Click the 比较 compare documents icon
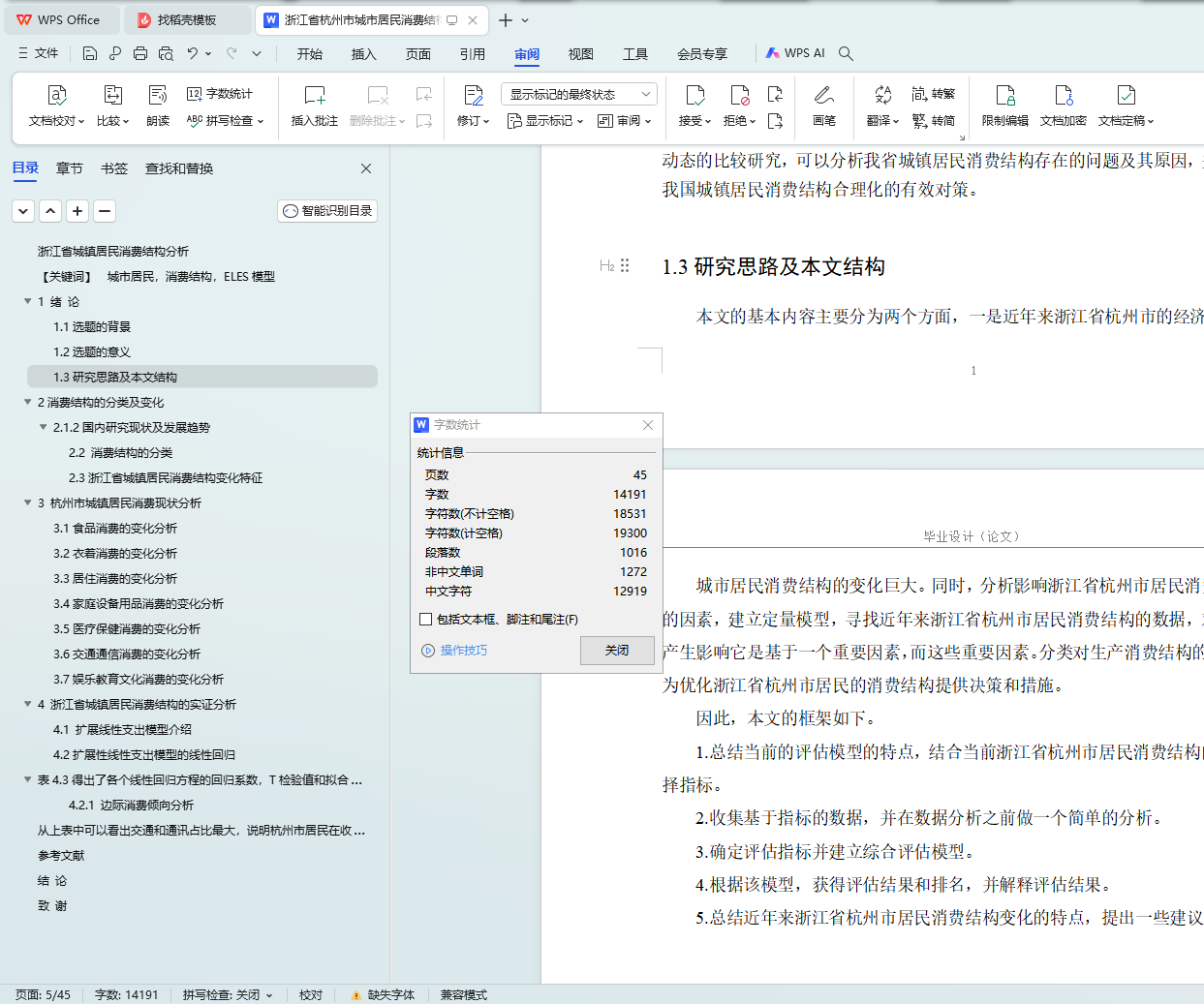This screenshot has width=1204, height=1004. [x=113, y=106]
